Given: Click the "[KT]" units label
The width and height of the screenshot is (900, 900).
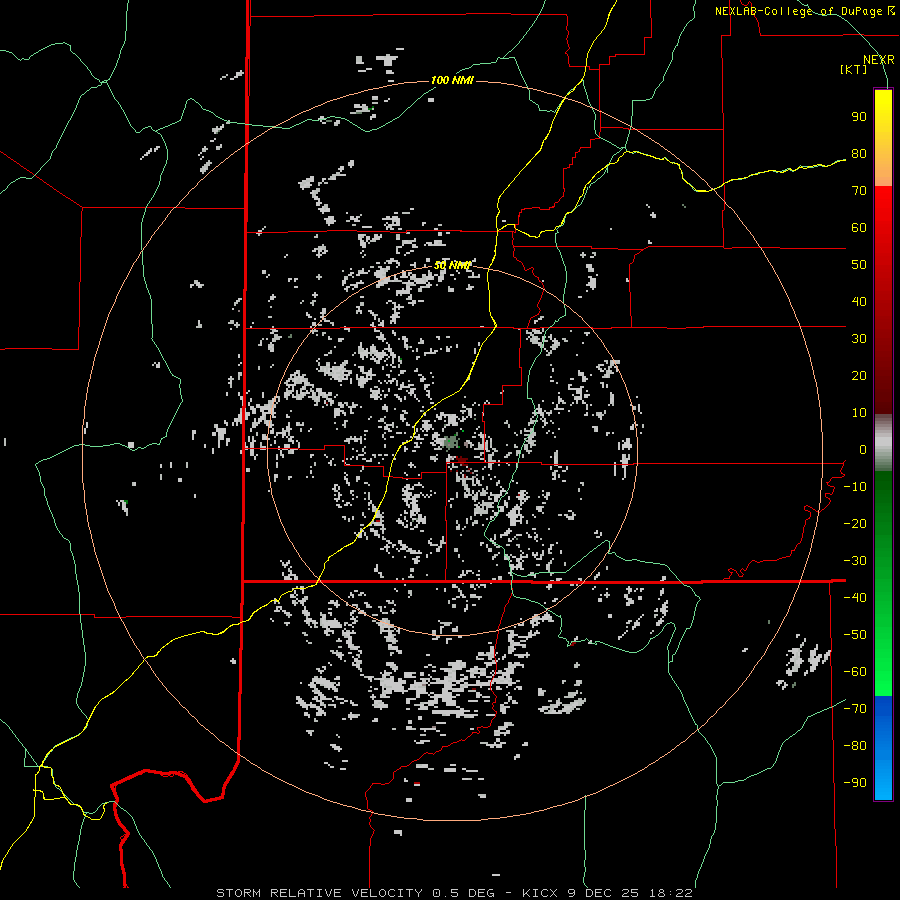Looking at the screenshot, I should coord(854,69).
